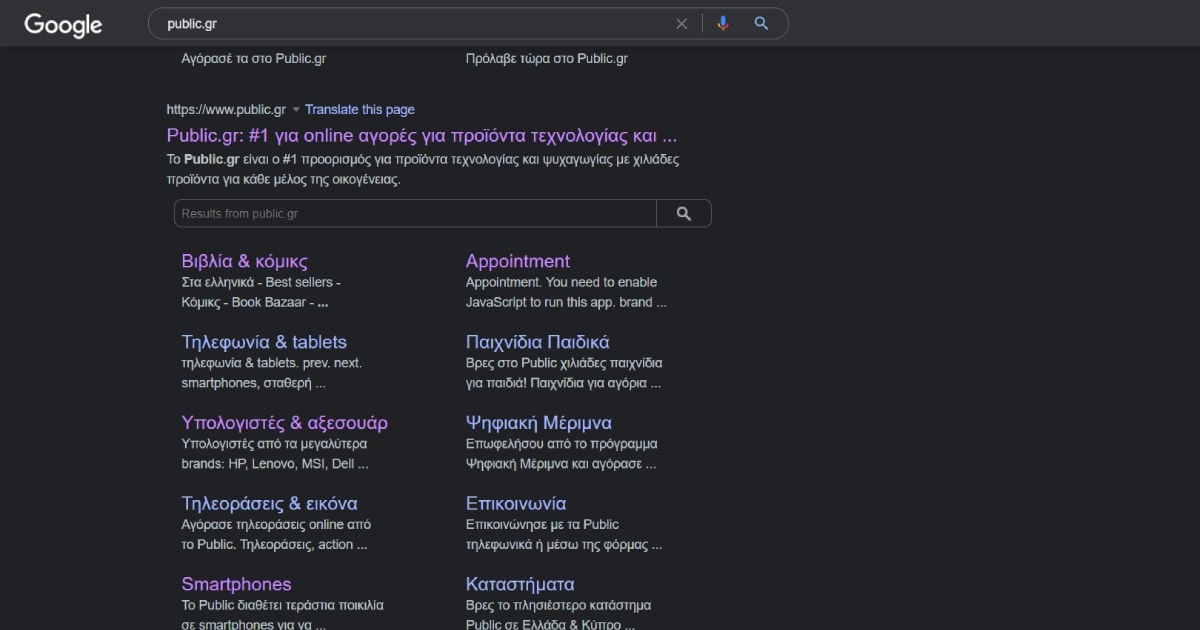This screenshot has width=1200, height=630.
Task: Click the Translate this page link
Action: pos(359,109)
